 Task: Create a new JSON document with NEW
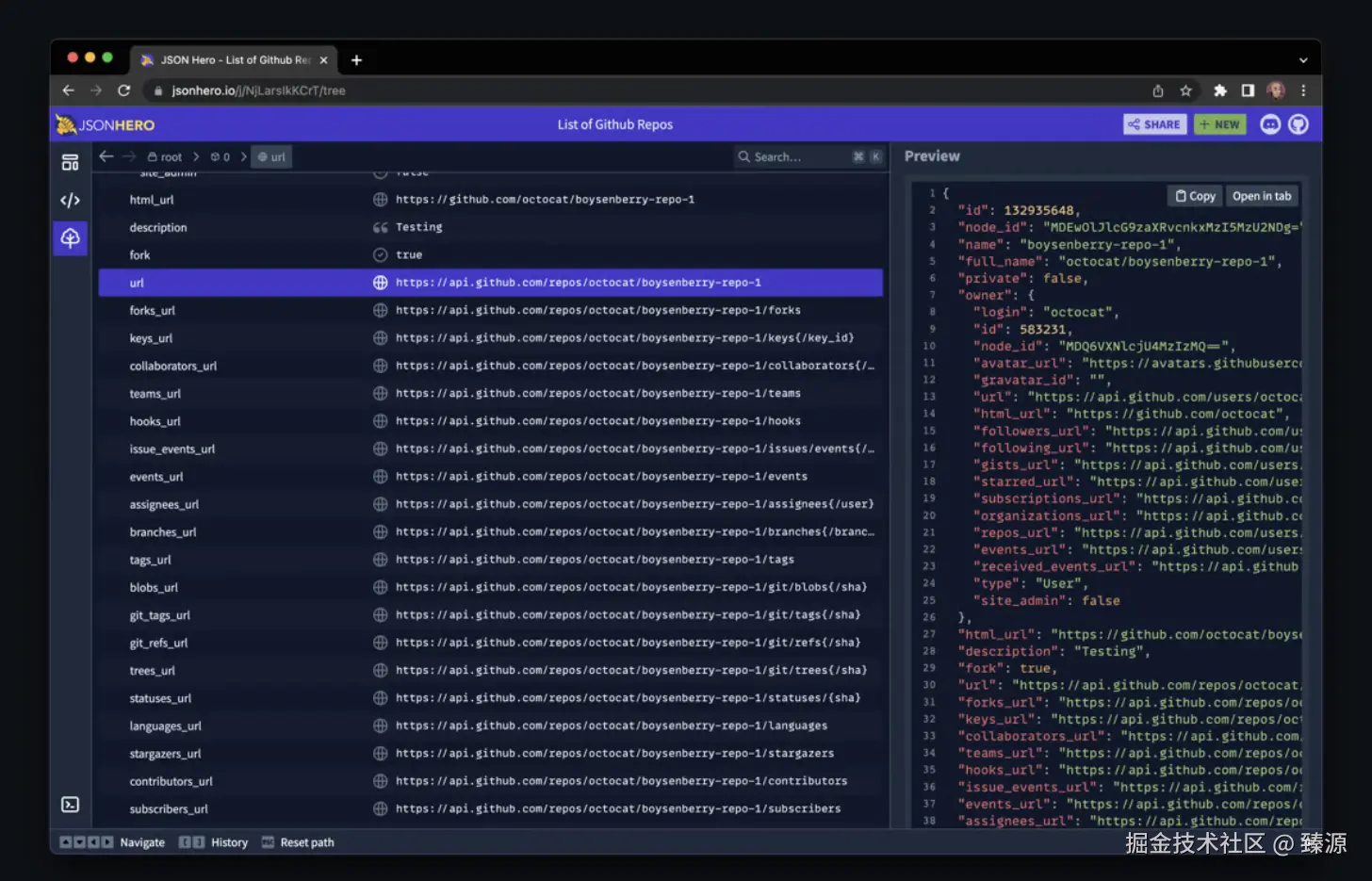1220,124
